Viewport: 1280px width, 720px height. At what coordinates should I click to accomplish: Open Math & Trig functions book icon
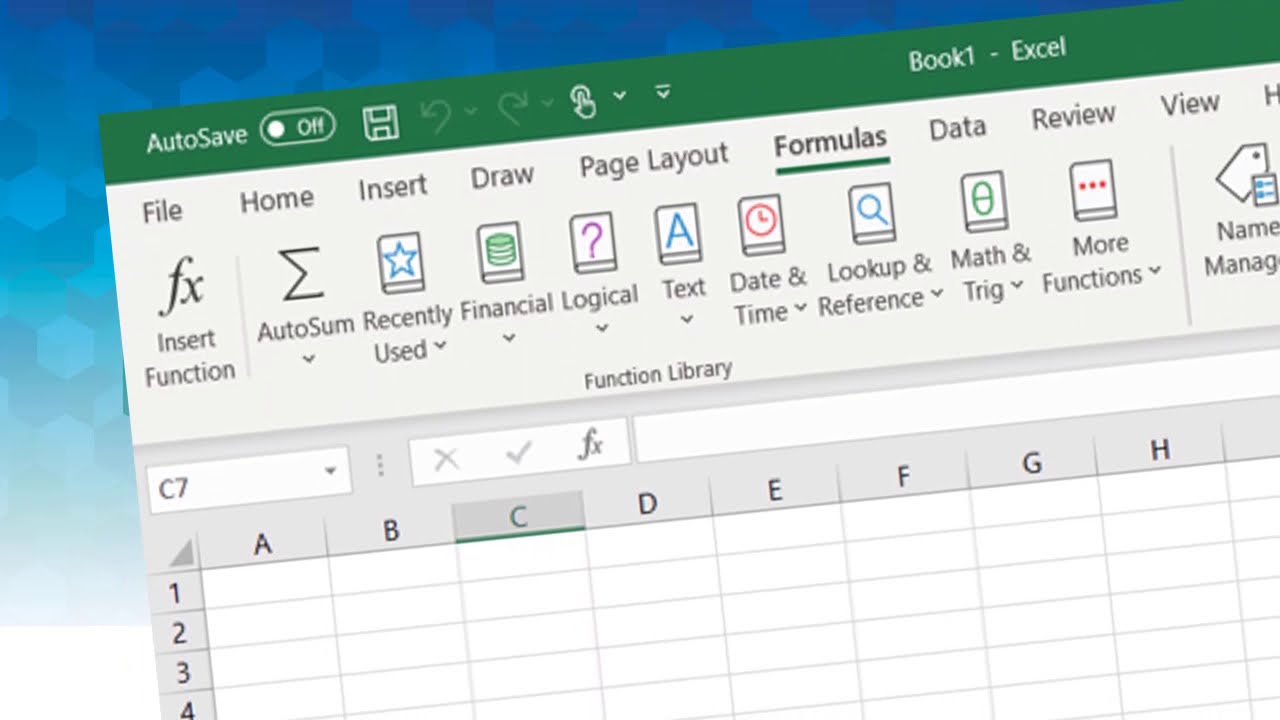(984, 201)
